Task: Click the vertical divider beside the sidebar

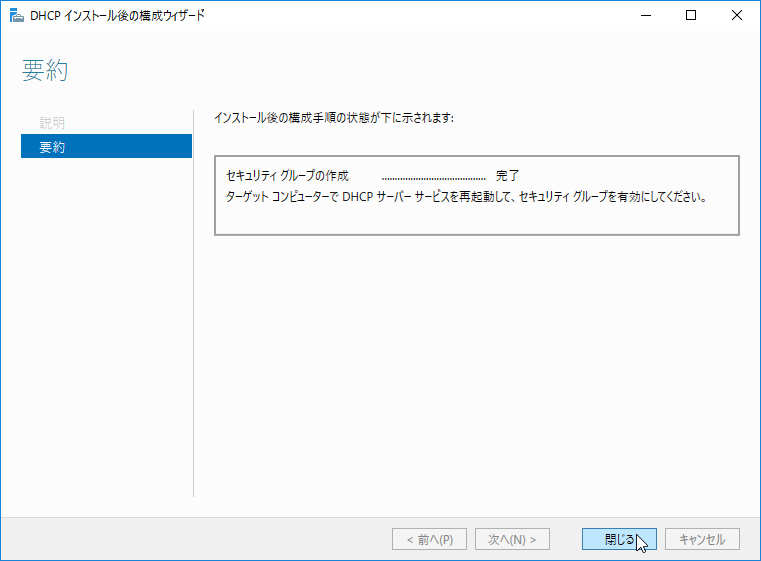Action: 194,303
